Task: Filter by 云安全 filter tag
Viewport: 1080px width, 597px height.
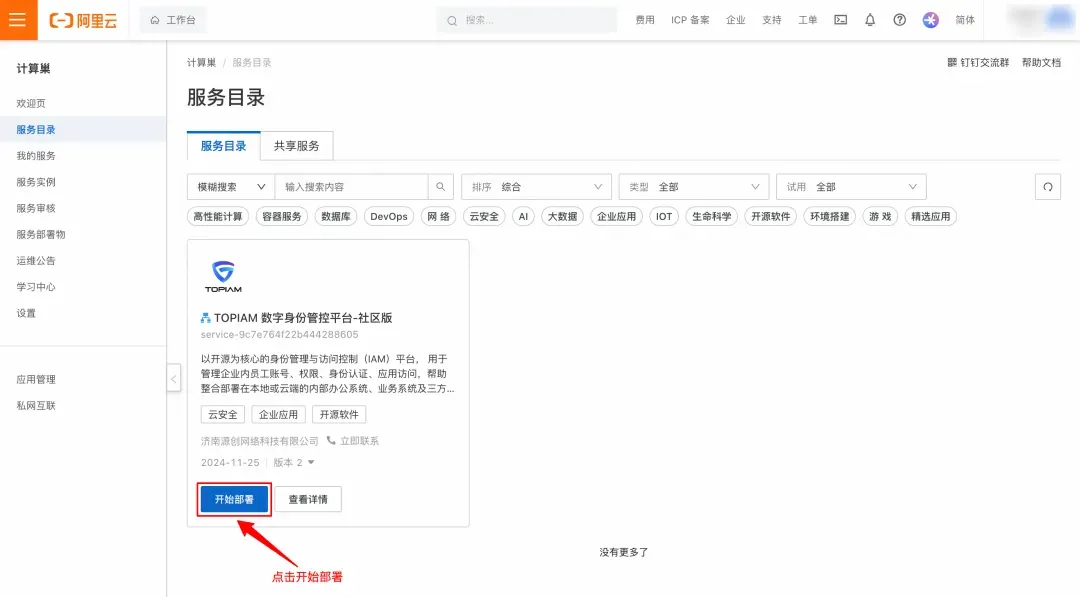Action: 484,216
